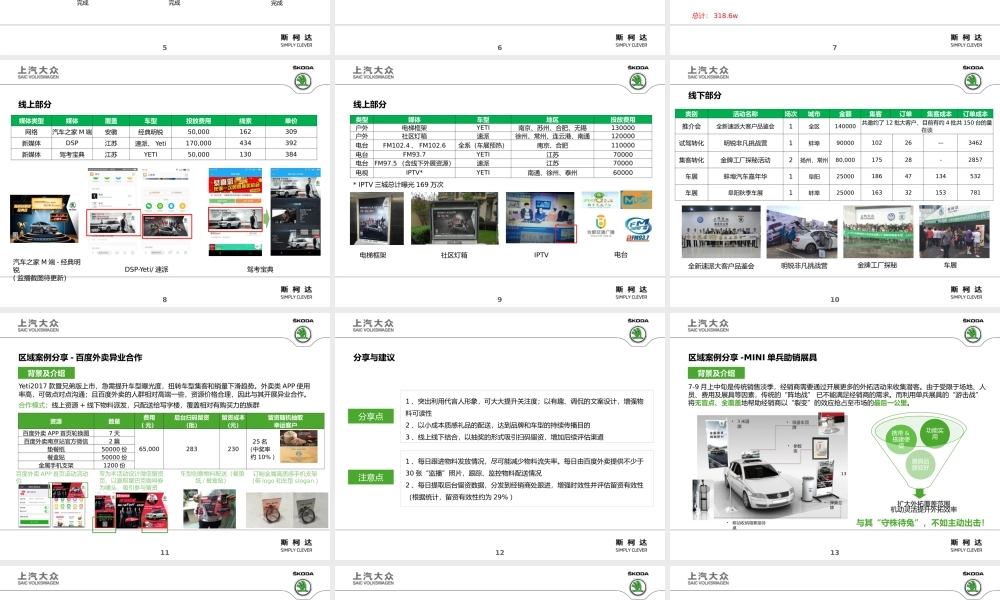The height and width of the screenshot is (600, 1000).
Task: Click the Skoda logo on slide 11
Action: pos(303,332)
